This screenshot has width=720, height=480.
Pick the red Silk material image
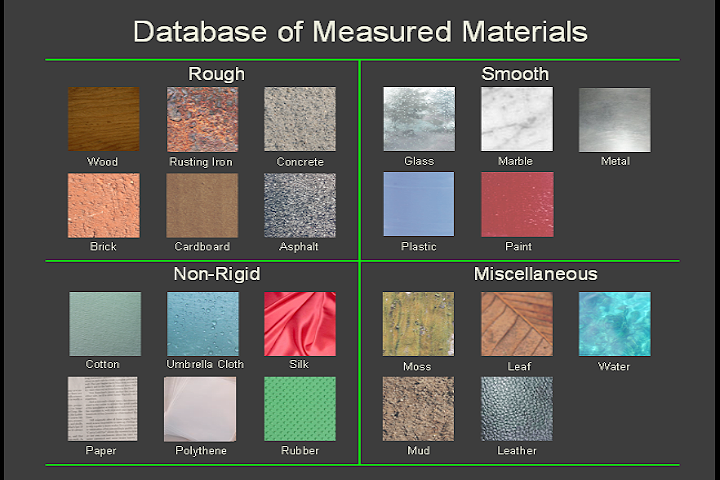[x=299, y=324]
